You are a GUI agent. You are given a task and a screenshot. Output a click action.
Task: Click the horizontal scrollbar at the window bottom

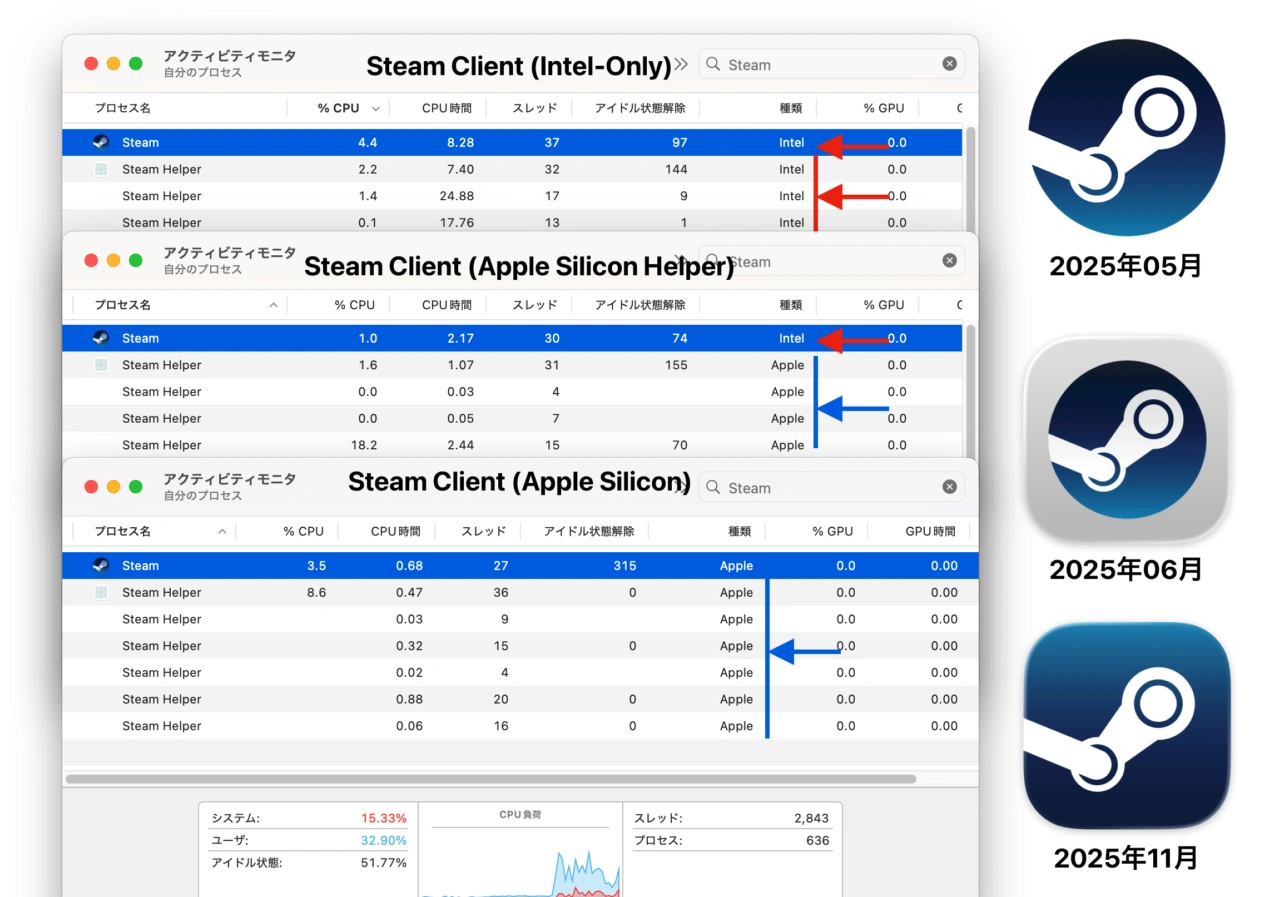click(490, 778)
